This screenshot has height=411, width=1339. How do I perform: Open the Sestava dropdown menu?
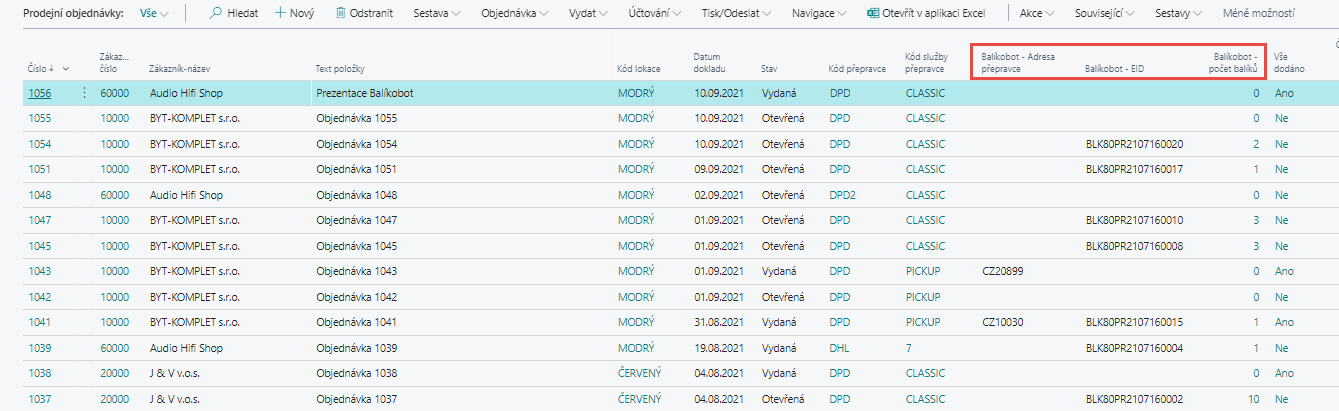(436, 14)
